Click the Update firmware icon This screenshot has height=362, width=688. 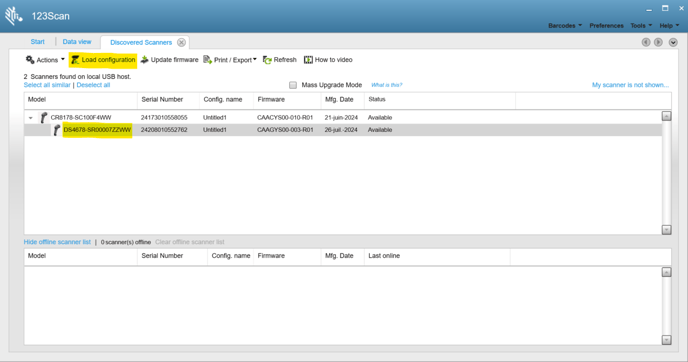(x=144, y=60)
